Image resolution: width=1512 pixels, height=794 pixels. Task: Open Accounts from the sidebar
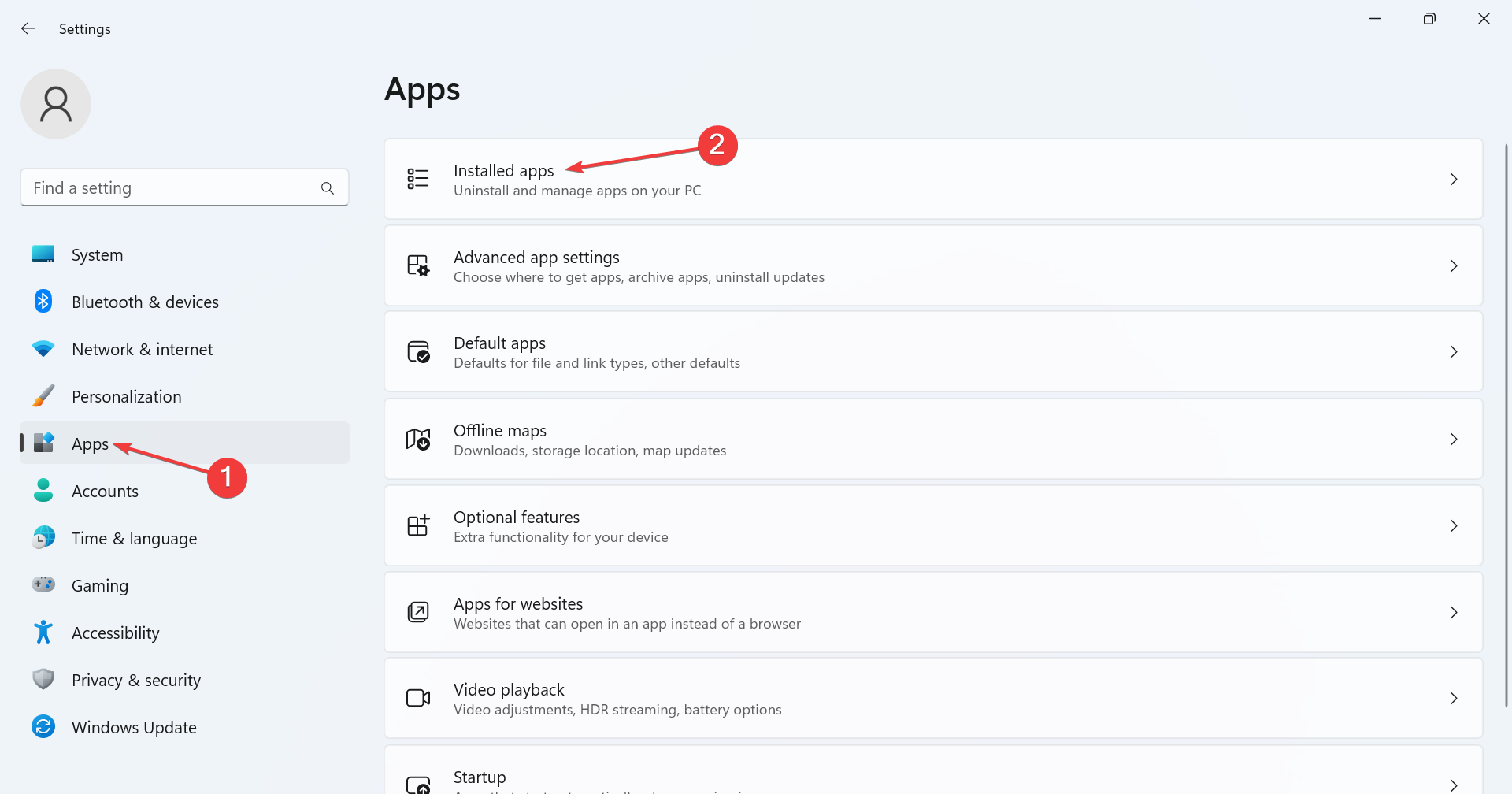tap(105, 490)
